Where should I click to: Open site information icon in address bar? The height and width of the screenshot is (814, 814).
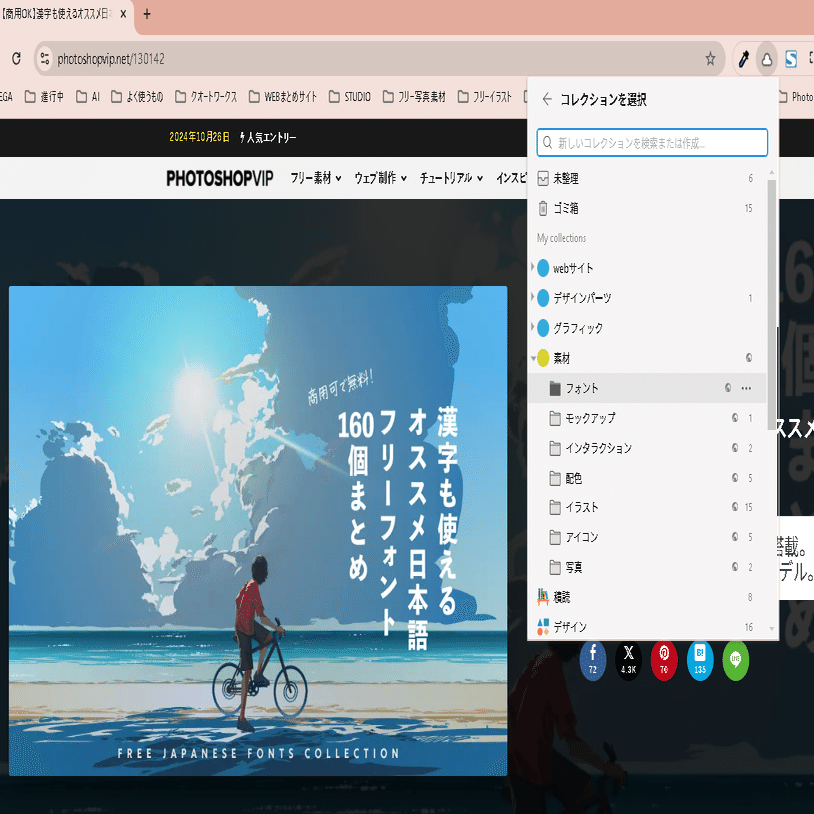(45, 59)
